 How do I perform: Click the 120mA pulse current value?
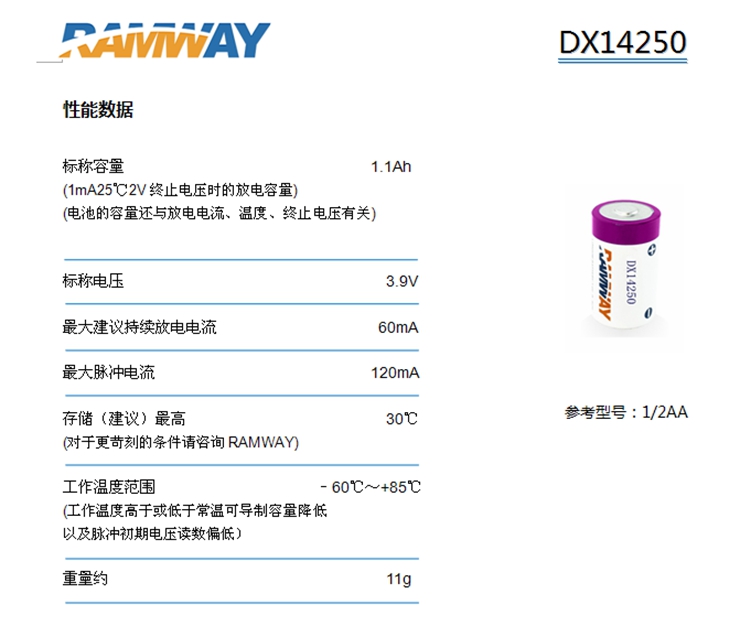395,373
